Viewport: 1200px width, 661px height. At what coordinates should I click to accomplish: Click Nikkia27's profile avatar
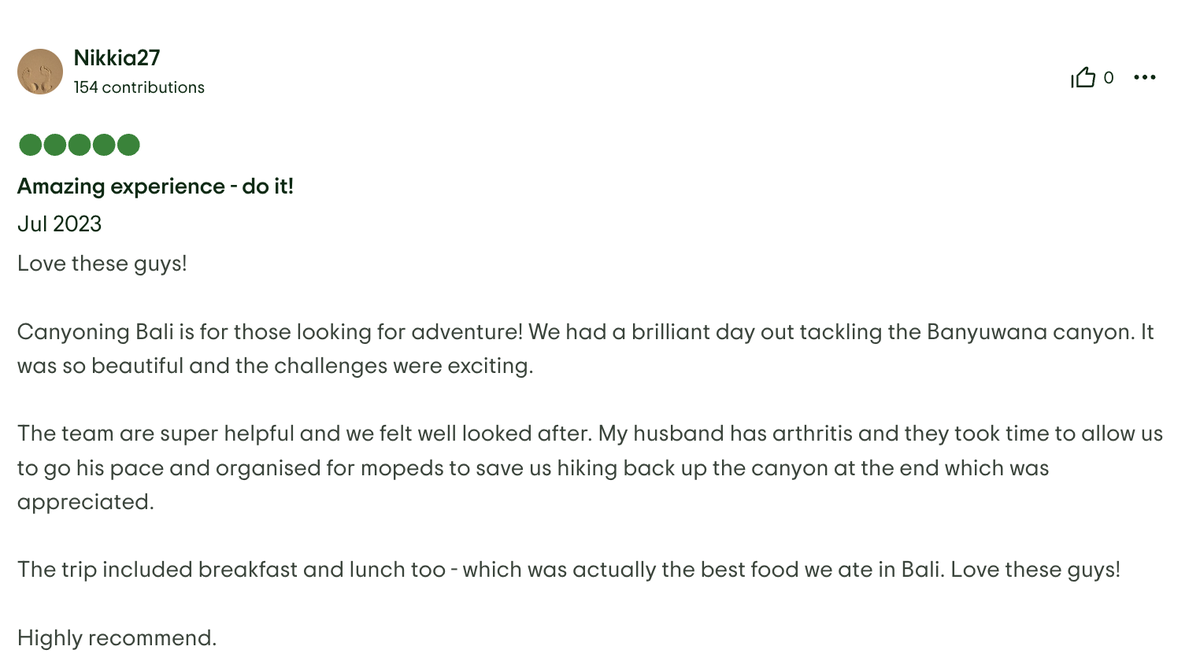pos(40,72)
